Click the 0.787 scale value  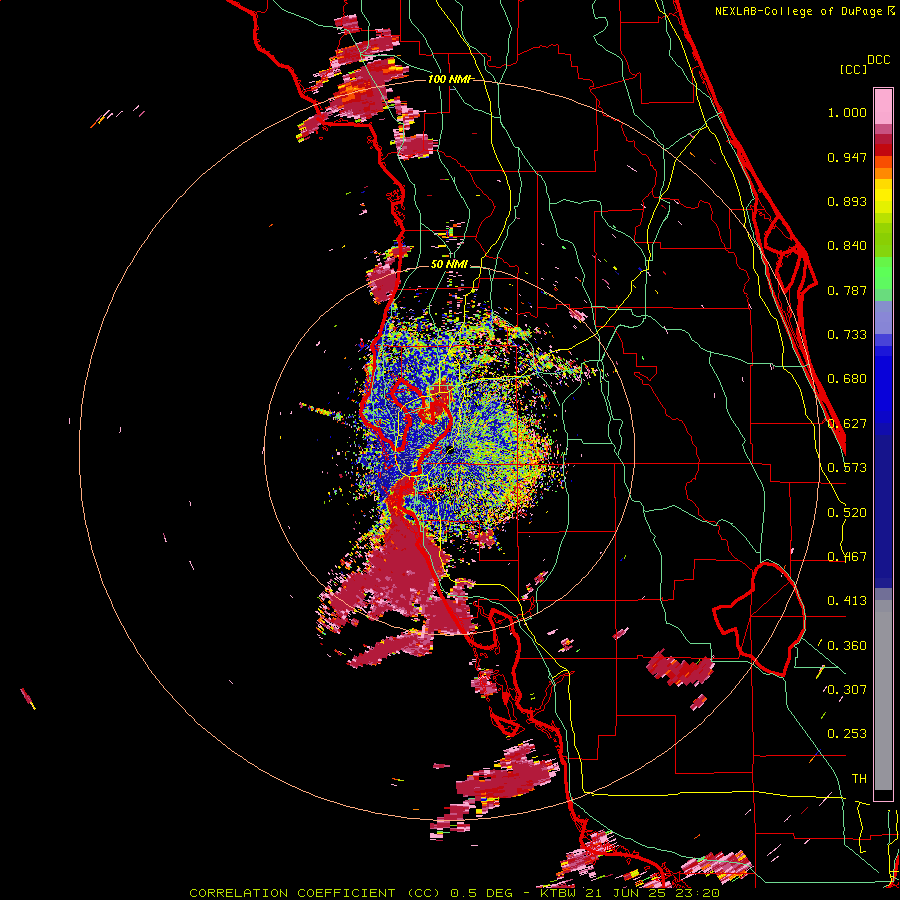pyautogui.click(x=847, y=290)
